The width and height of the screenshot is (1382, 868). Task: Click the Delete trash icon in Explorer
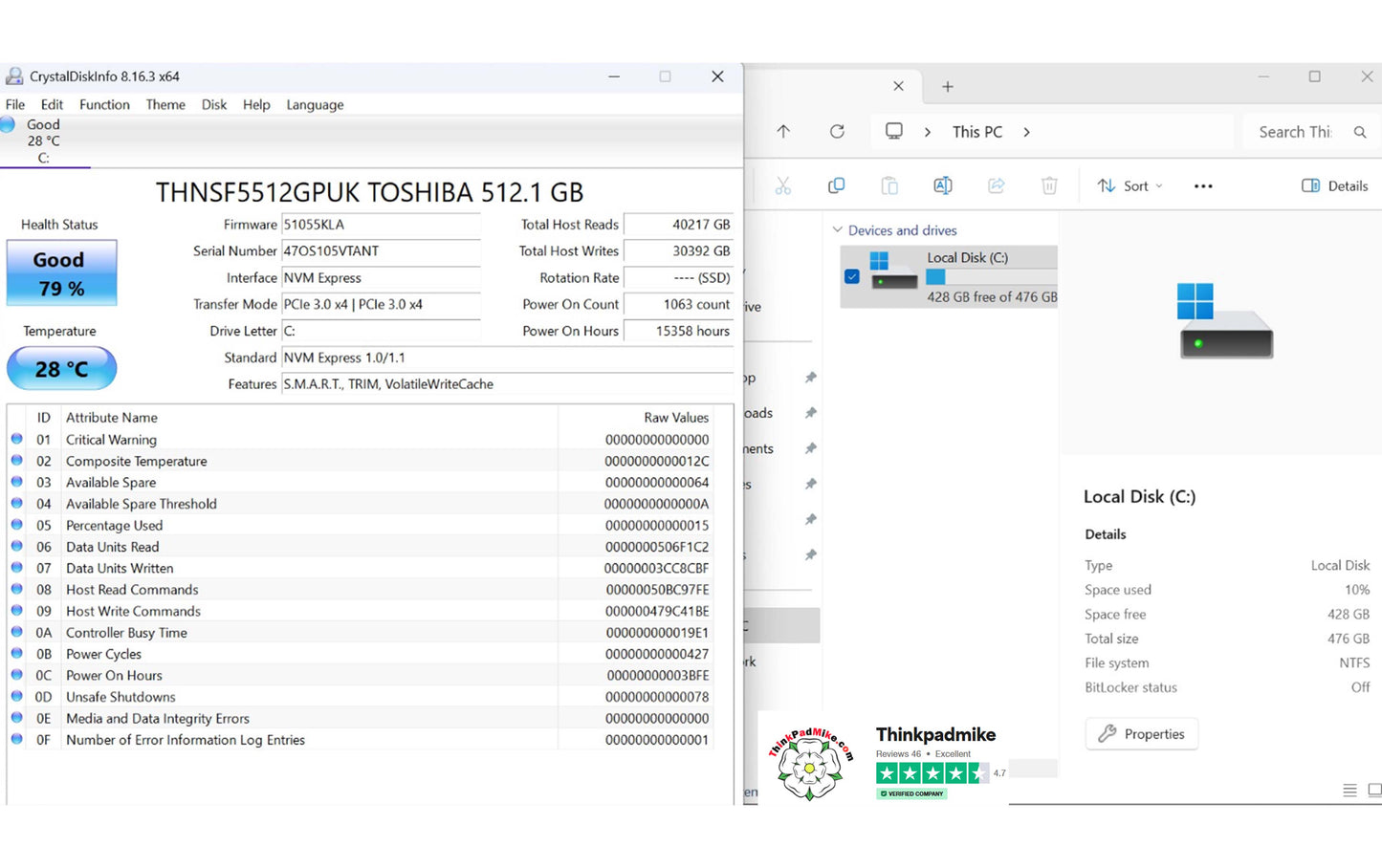(1049, 185)
